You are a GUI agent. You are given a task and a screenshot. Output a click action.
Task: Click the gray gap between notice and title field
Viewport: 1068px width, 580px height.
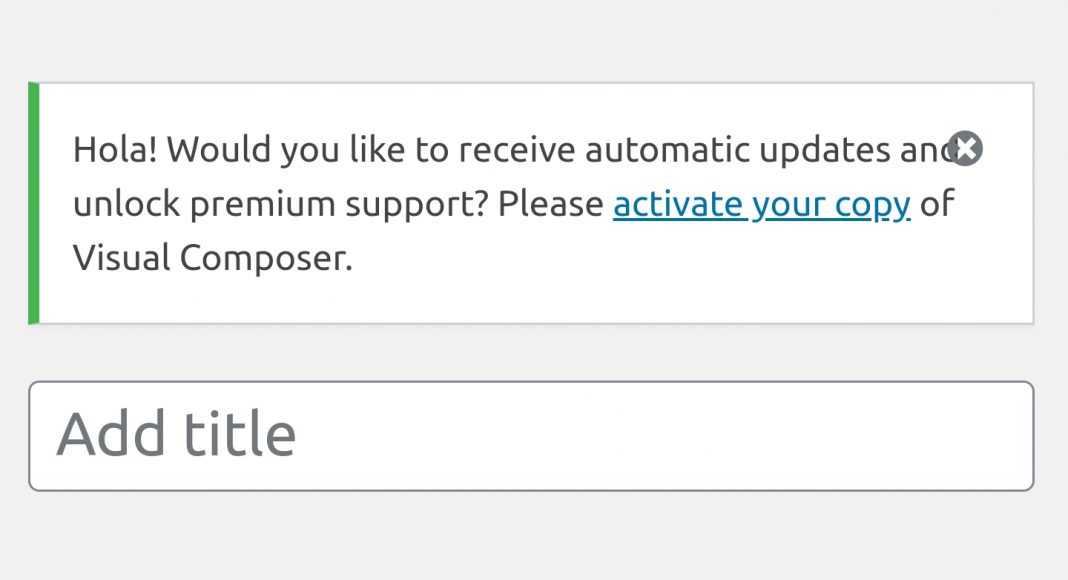coord(530,352)
